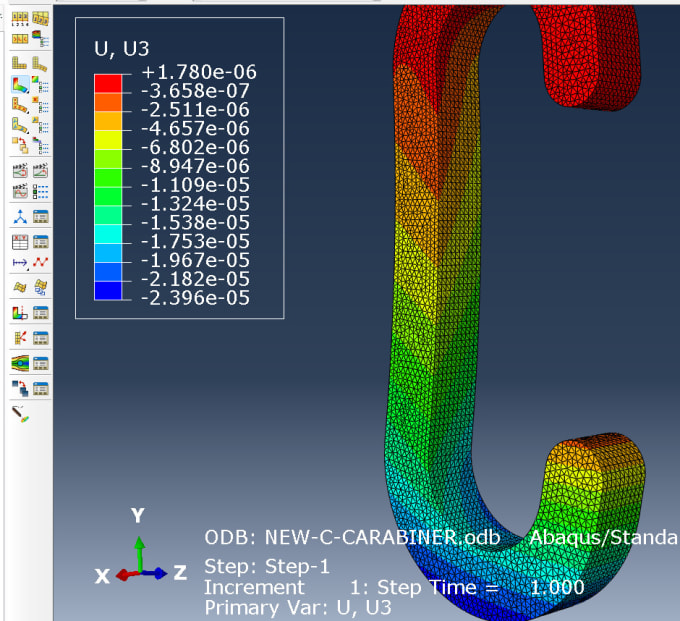Start Animate: Time History
Image resolution: width=680 pixels, height=621 pixels.
click(41, 170)
